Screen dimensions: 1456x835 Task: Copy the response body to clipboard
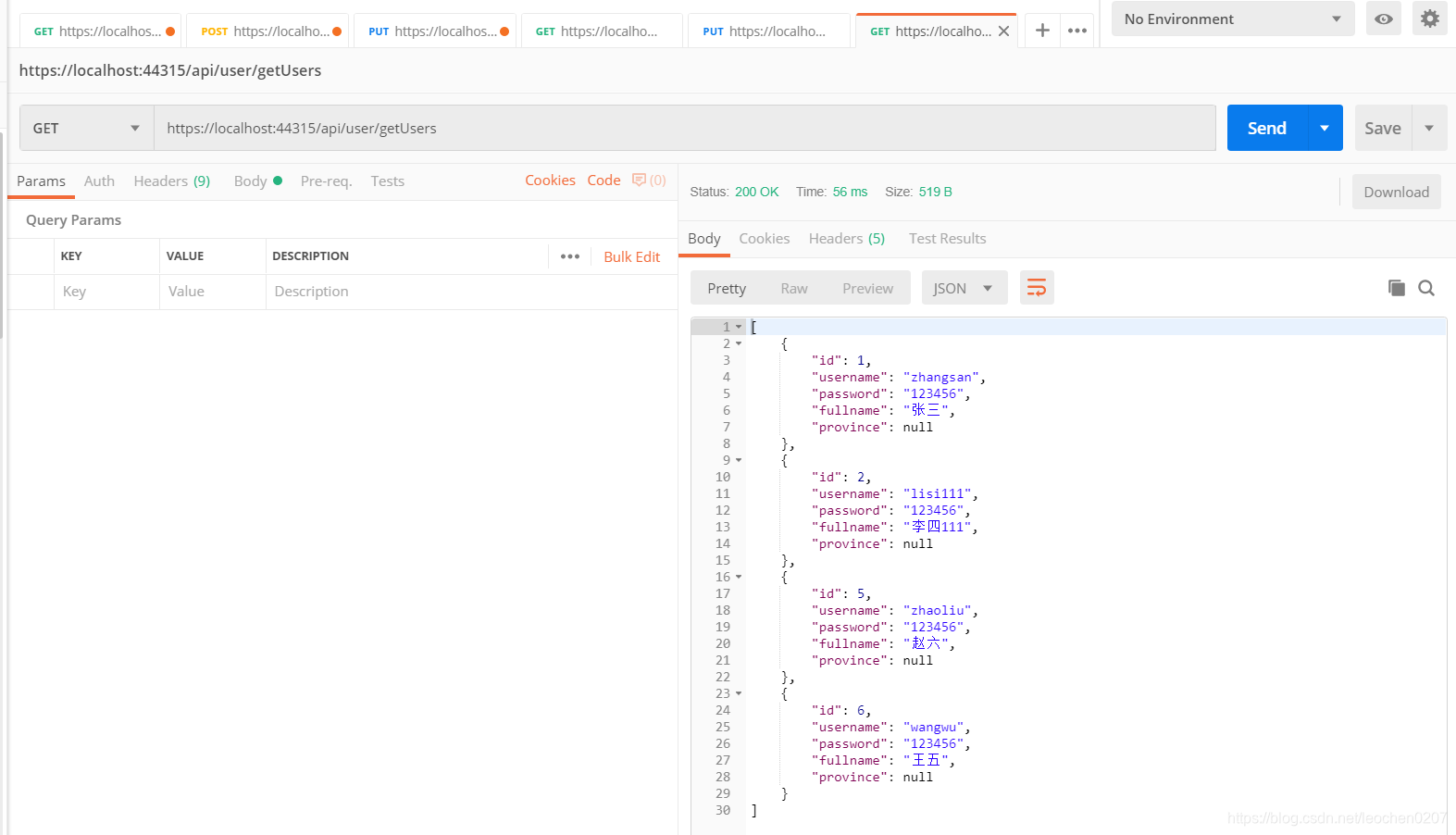1397,288
